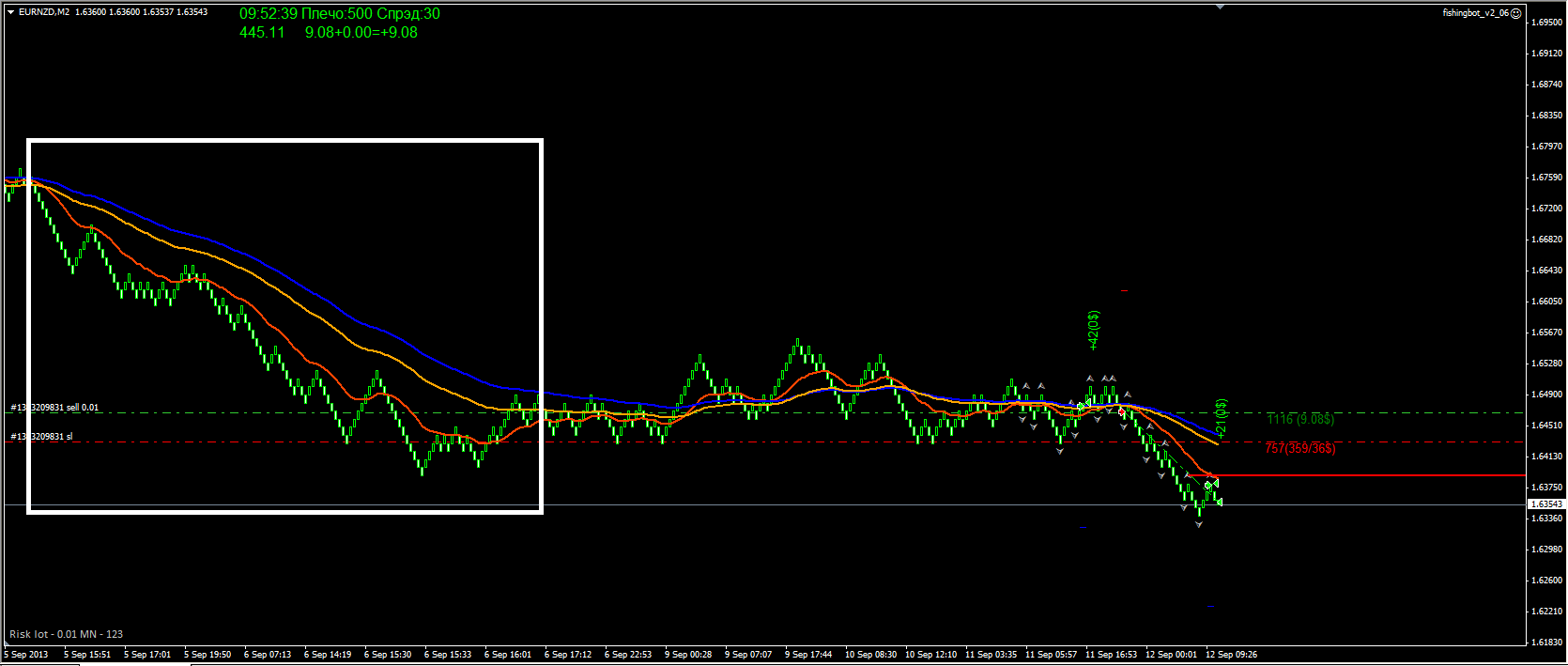Click the 1.64900 price scale label
Viewport: 1568px width, 666px height.
(x=1546, y=394)
